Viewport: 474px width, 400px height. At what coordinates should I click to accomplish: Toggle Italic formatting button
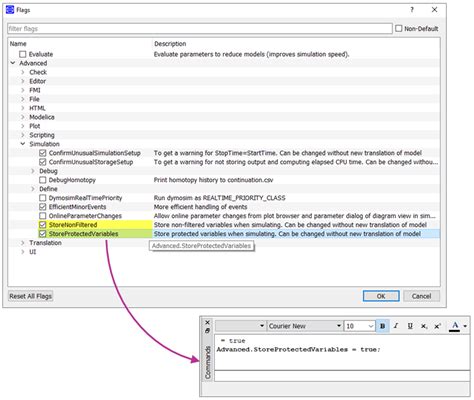(x=396, y=326)
